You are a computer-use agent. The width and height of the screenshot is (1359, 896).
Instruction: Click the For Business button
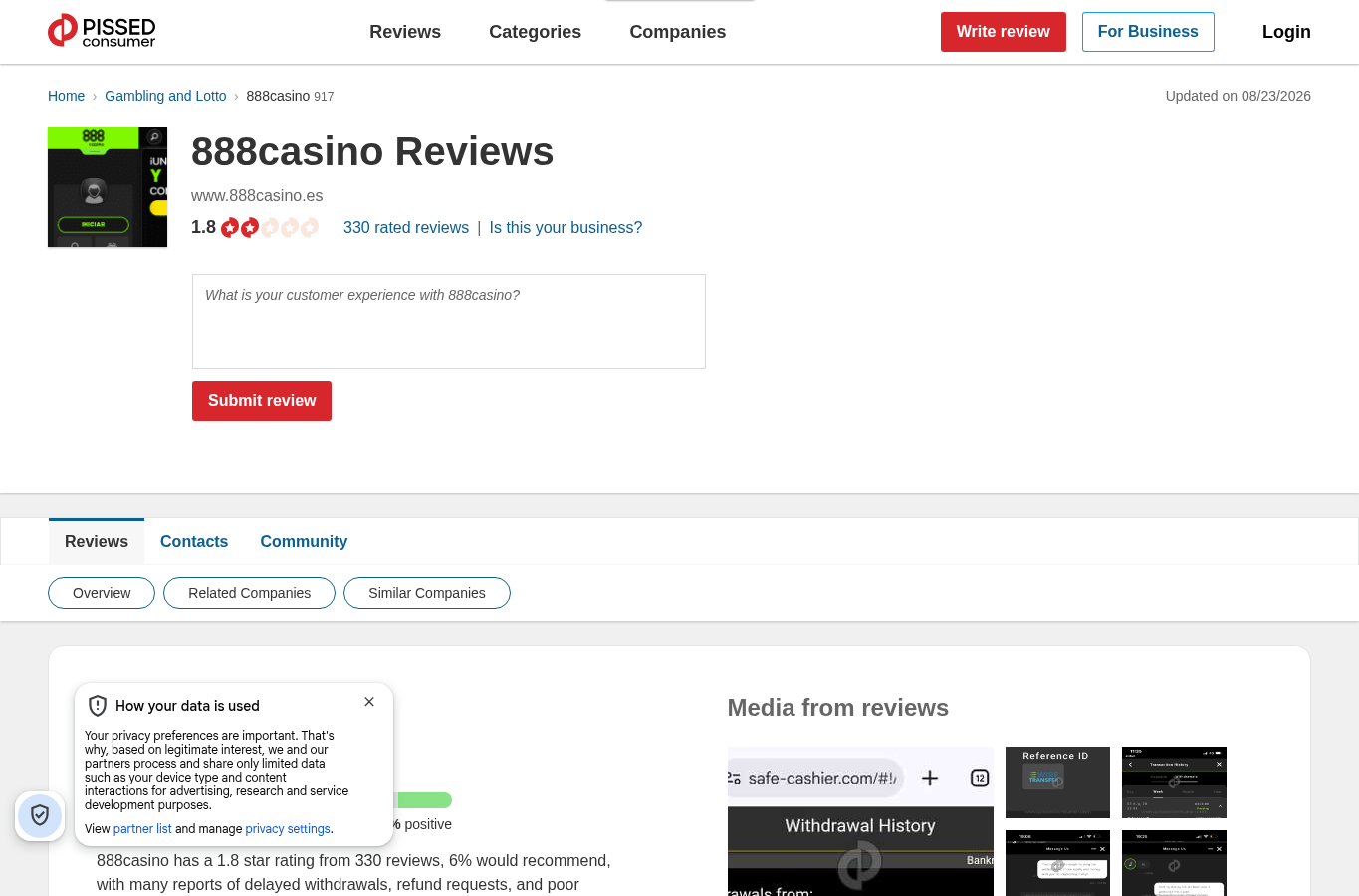[1148, 32]
